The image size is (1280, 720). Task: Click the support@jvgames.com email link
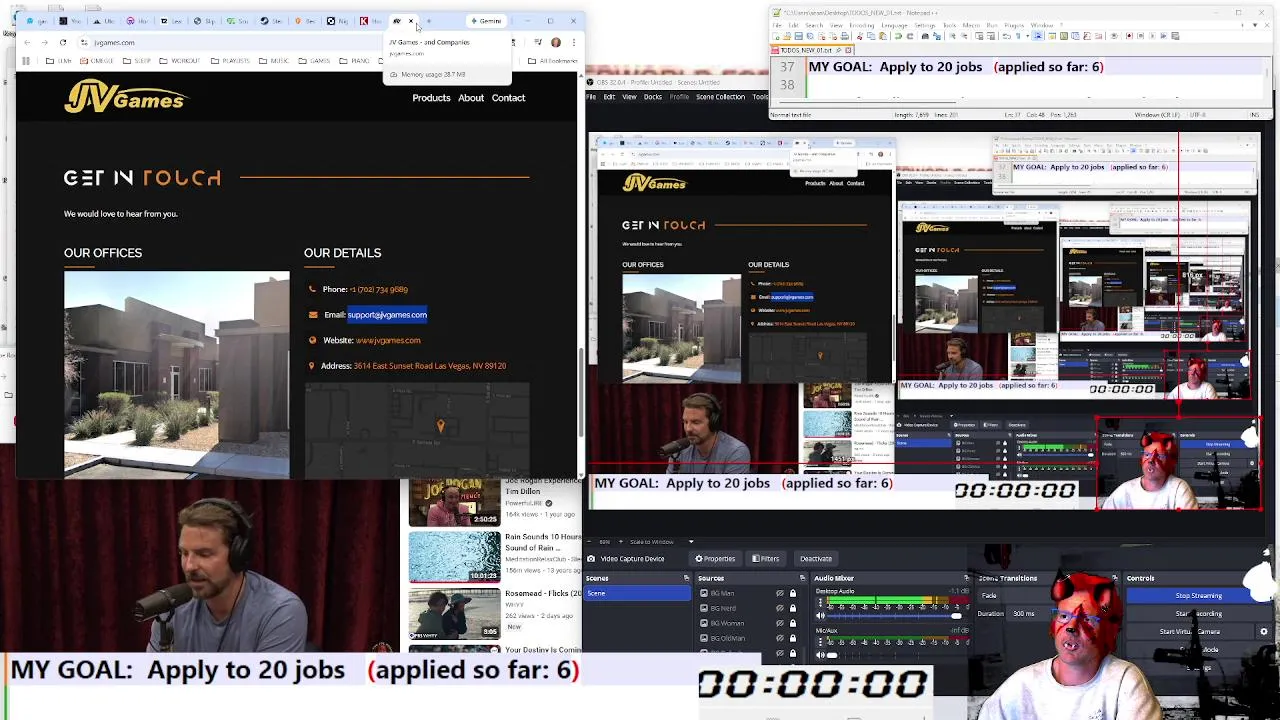[x=387, y=315]
